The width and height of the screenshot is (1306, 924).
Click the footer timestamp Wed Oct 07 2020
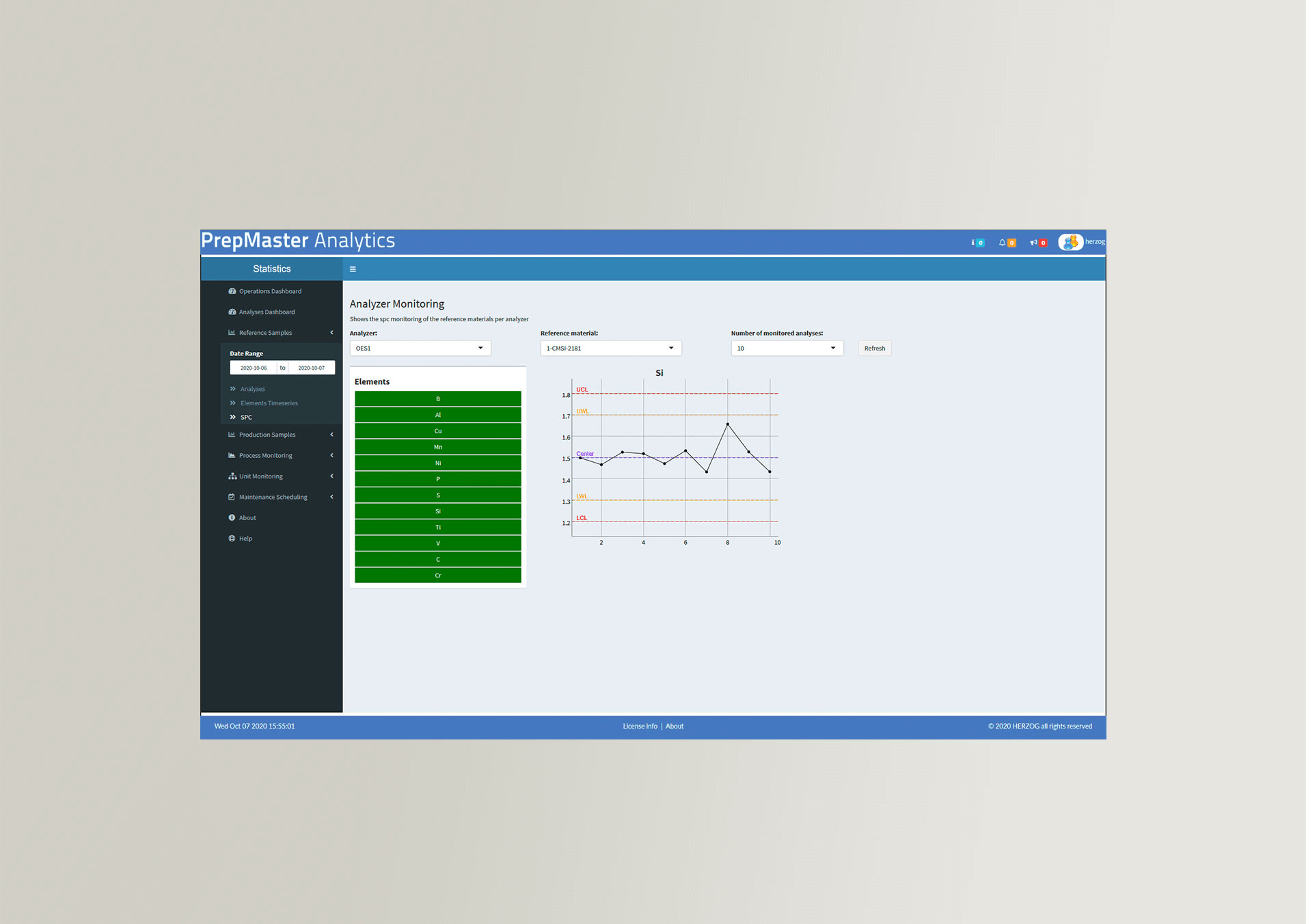click(254, 726)
